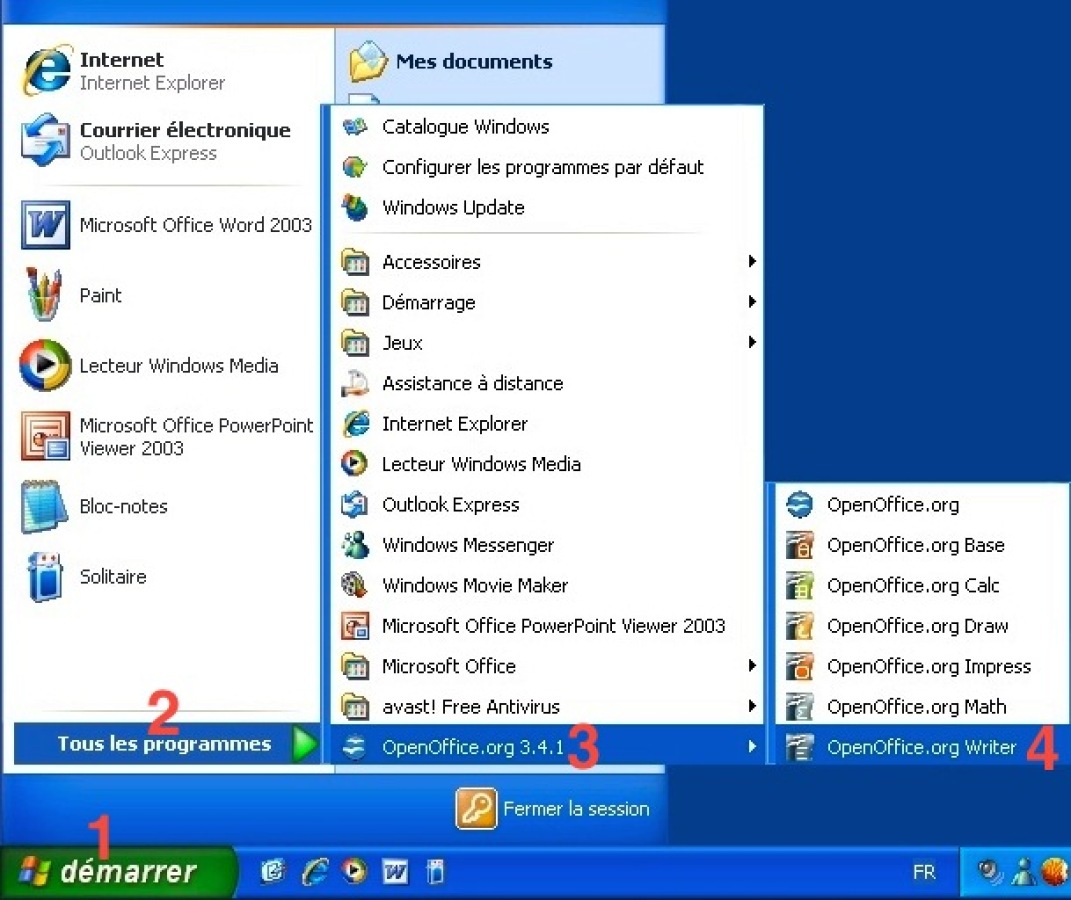Screen dimensions: 1071x900
Task: Click Internet Explorer quick launch icon in taskbar
Action: pyautogui.click(x=315, y=871)
